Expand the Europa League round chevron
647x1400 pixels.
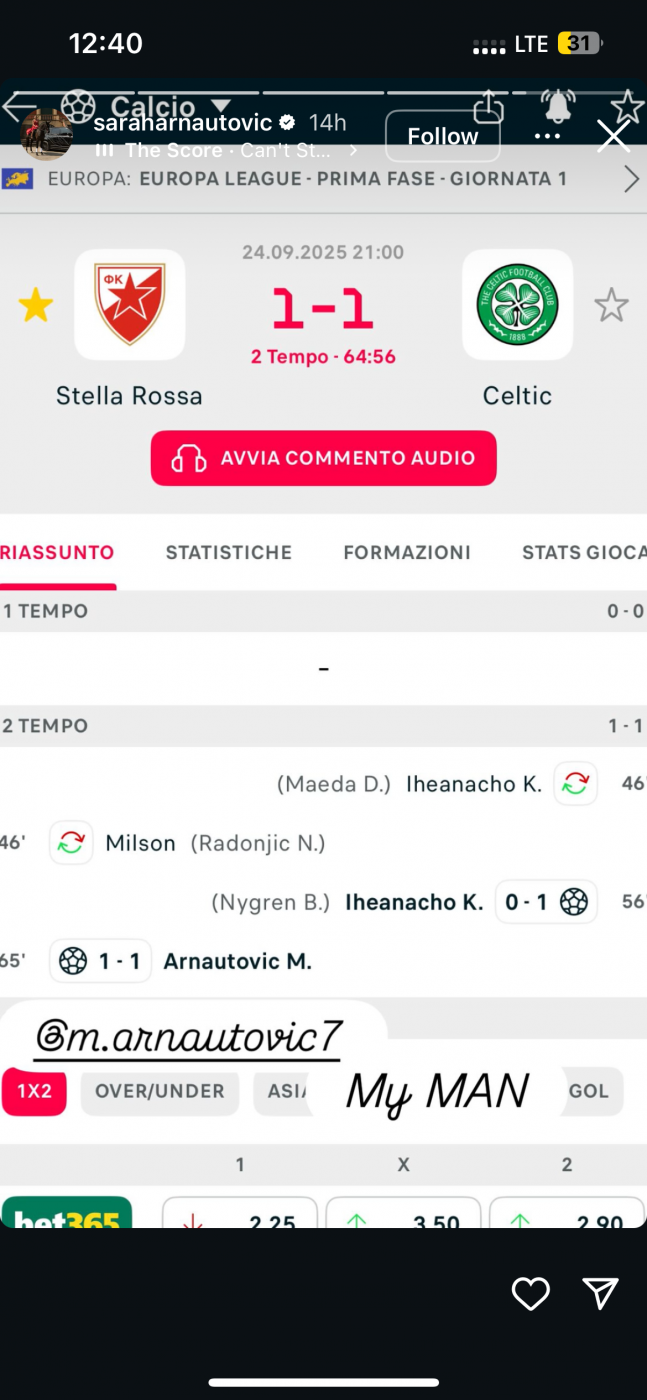[631, 179]
